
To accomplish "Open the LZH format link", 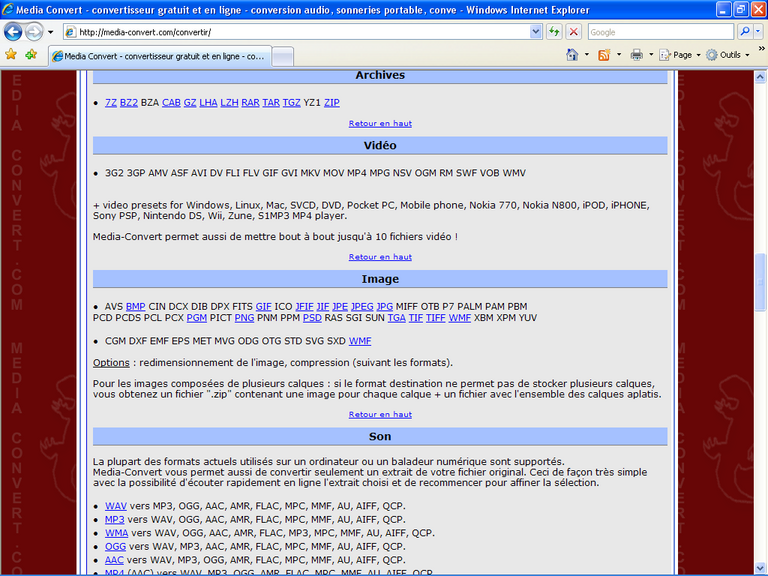I will click(229, 103).
